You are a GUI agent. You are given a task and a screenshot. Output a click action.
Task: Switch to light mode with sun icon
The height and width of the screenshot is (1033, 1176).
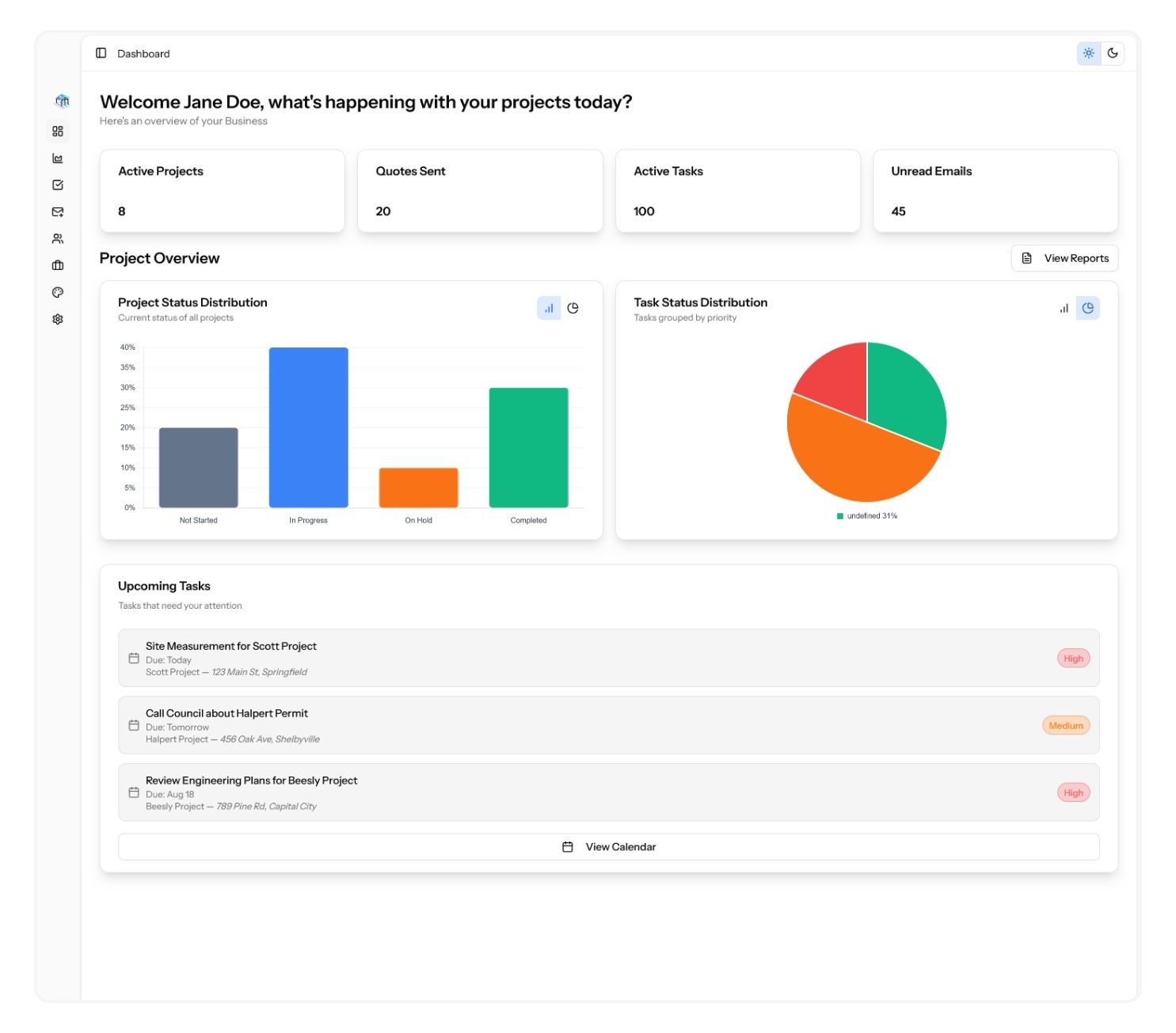pos(1089,53)
